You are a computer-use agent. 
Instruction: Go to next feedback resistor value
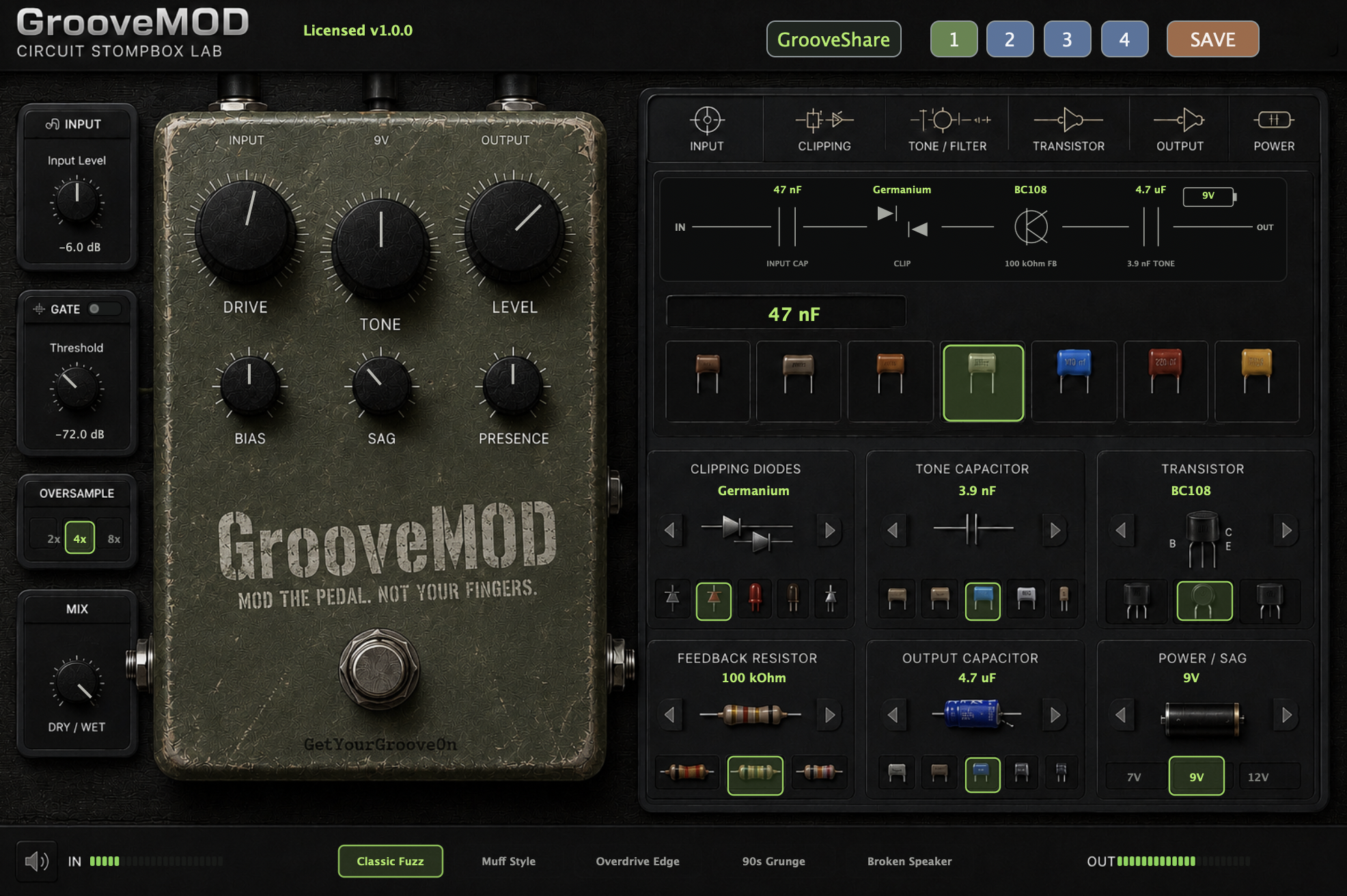tap(829, 714)
